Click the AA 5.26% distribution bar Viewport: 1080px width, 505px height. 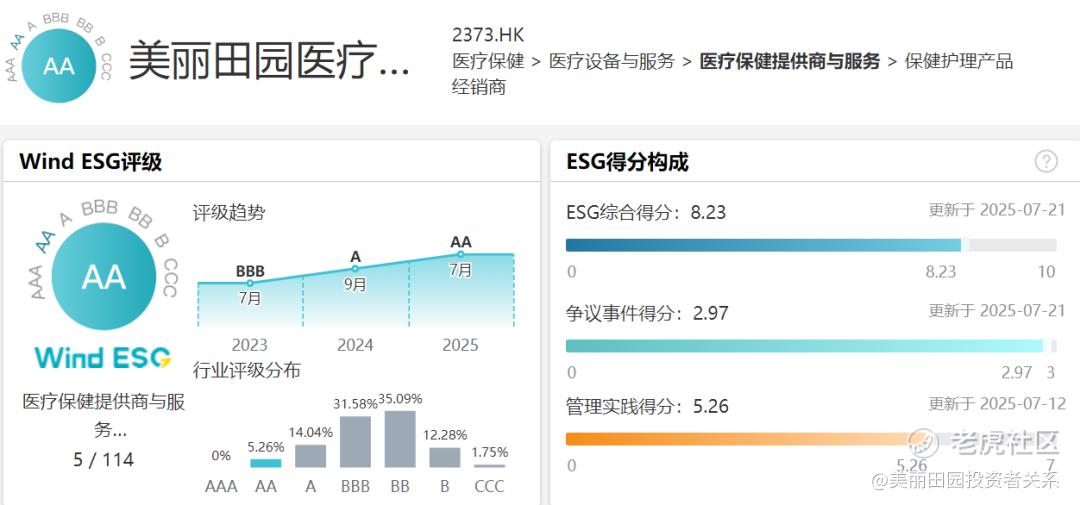click(266, 464)
